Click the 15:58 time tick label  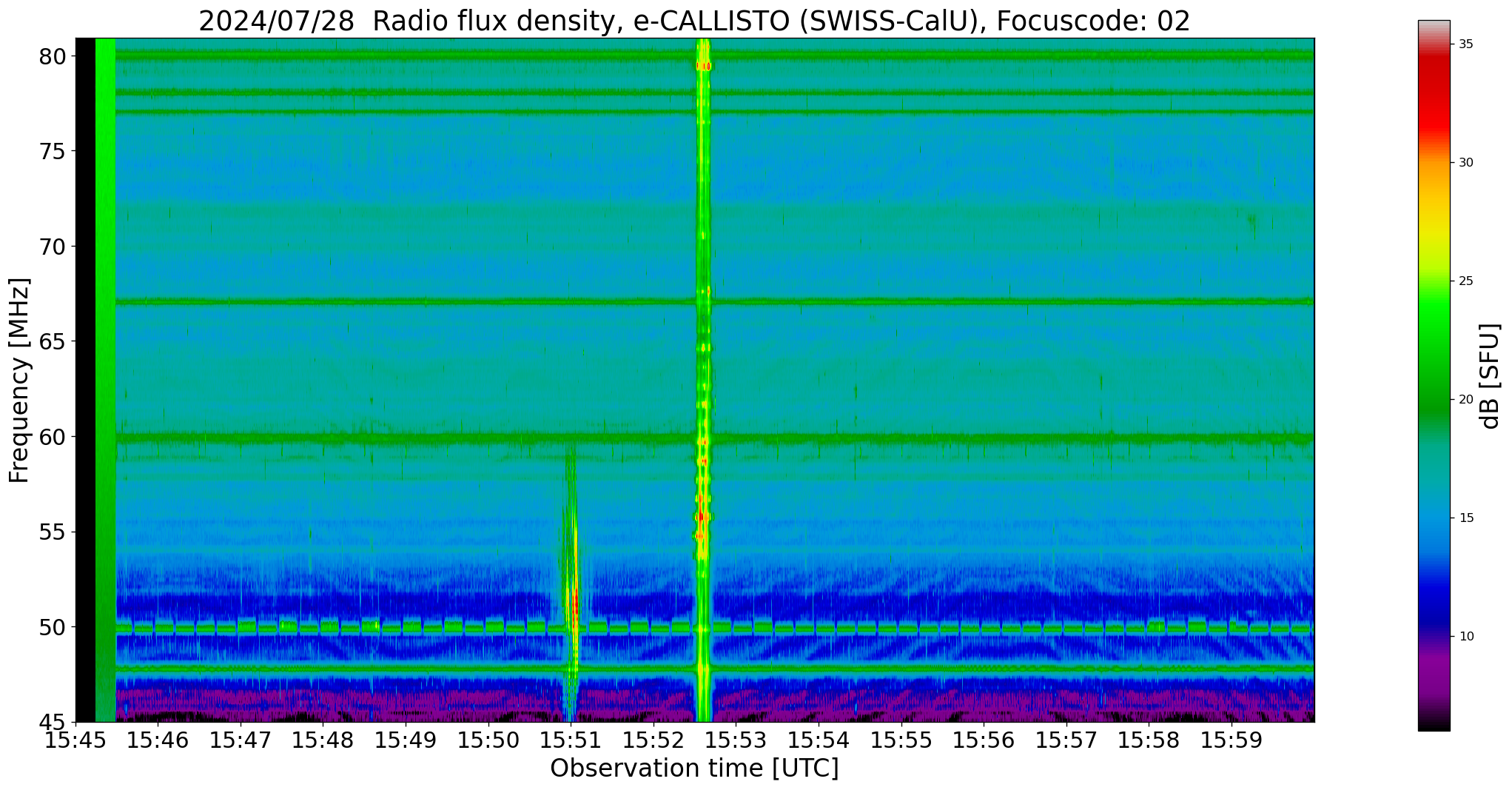[x=1149, y=740]
